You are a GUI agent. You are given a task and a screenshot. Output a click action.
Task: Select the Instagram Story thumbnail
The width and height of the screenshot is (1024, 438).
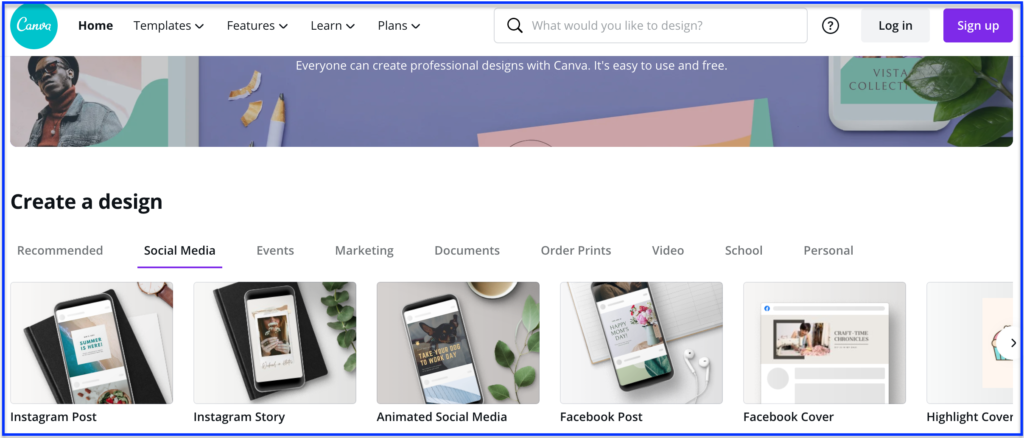[275, 343]
